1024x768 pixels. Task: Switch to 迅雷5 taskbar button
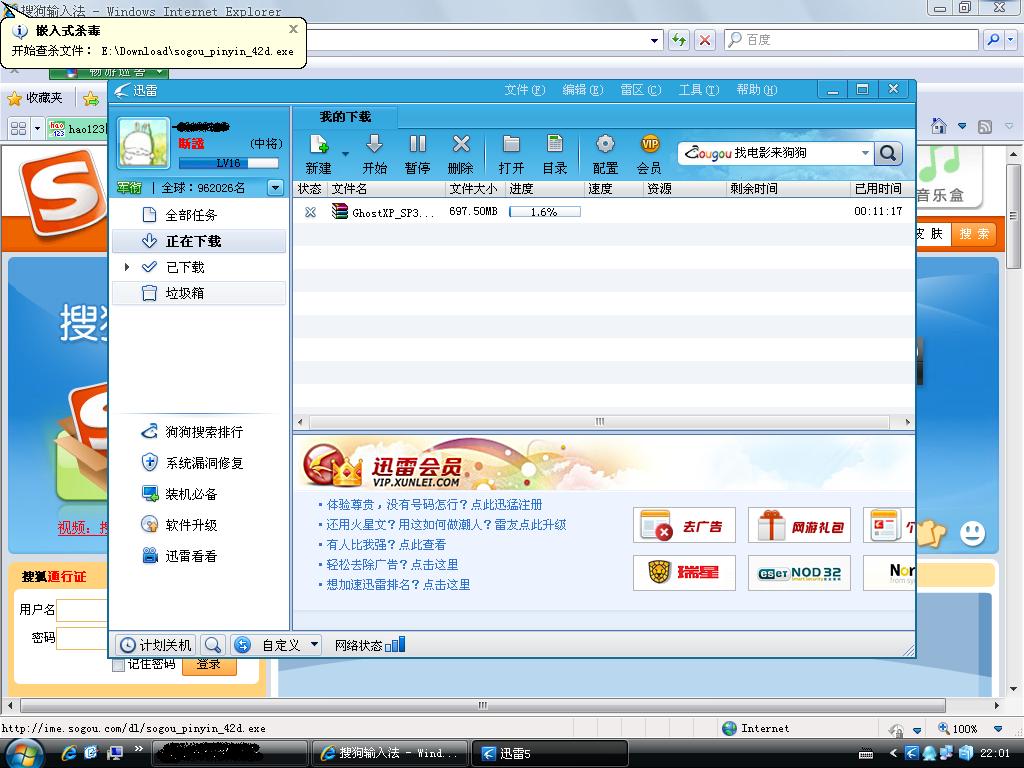(550, 753)
